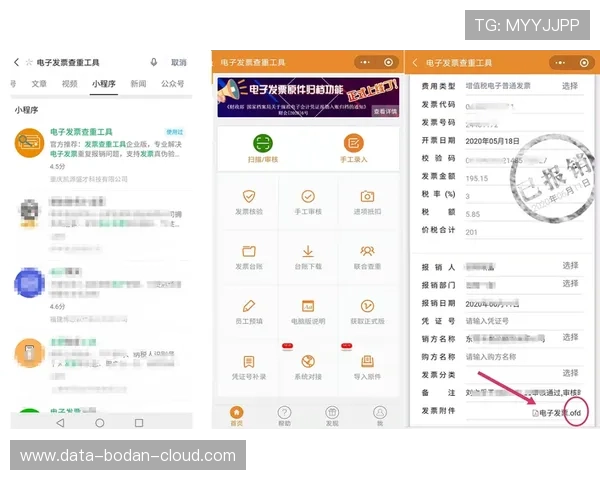Viewport: 600px width, 480px height.
Task: Open 联合查重 people icon
Action: click(367, 251)
